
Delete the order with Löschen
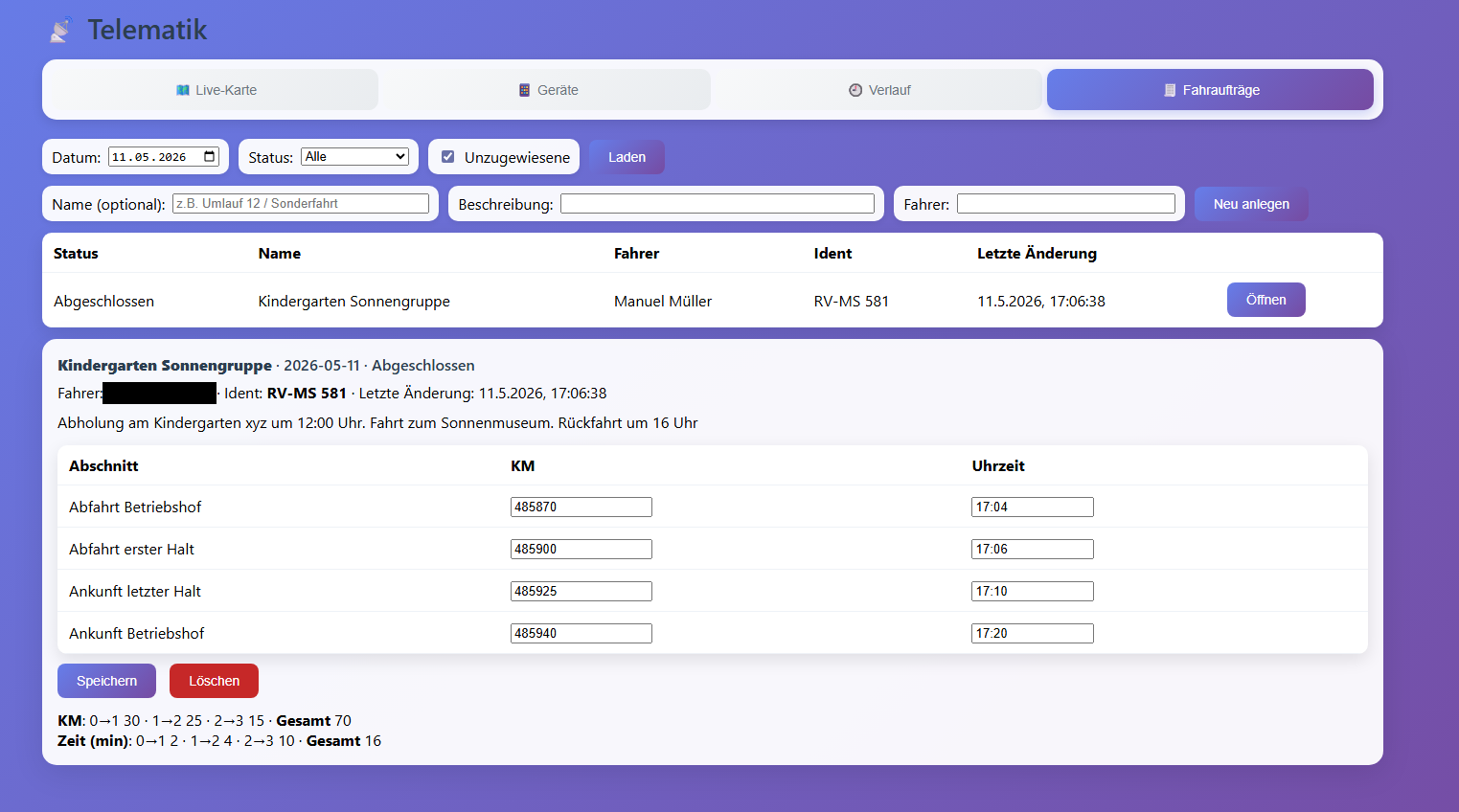coord(214,681)
